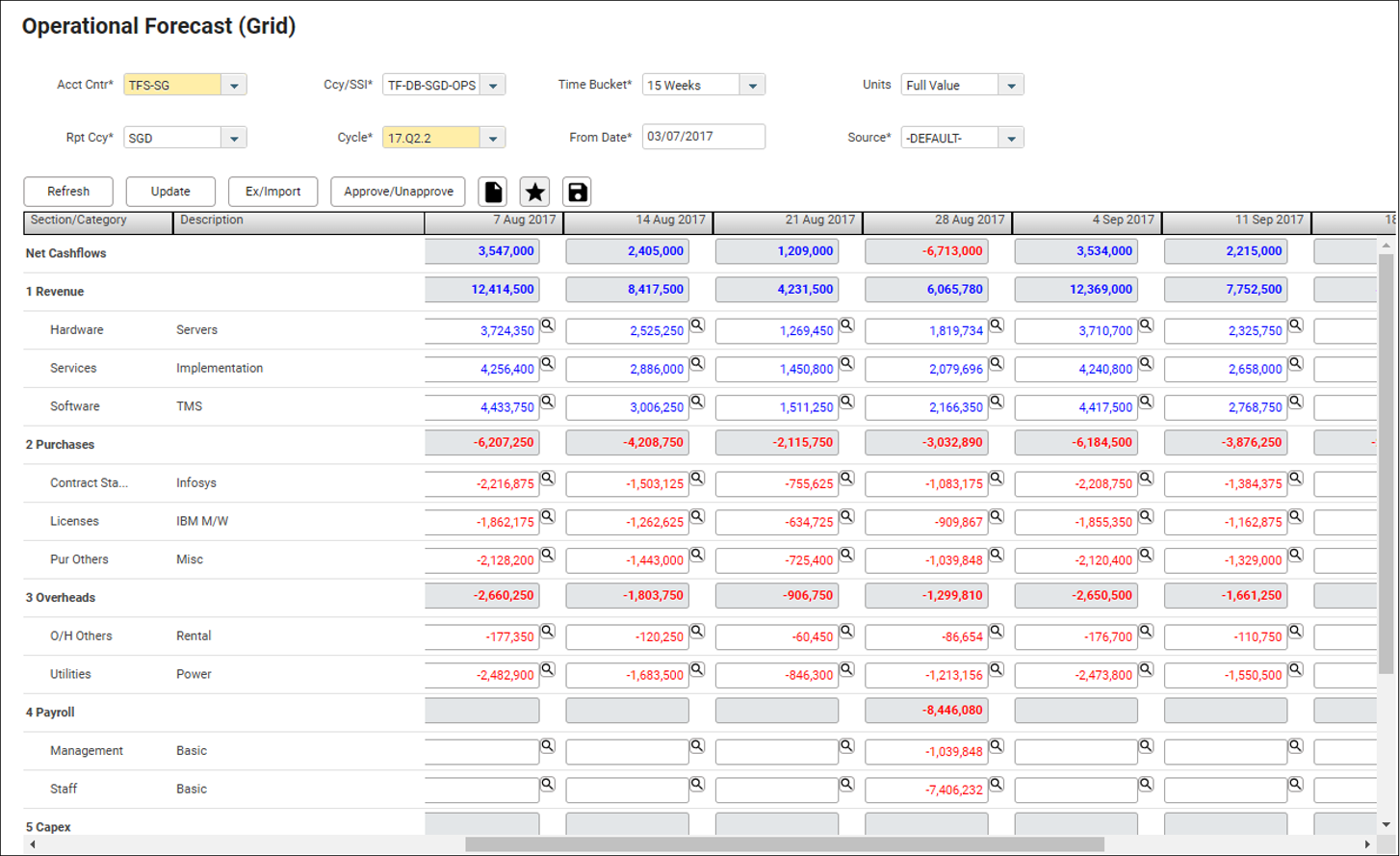Screen dimensions: 1400x856
Task: Select the 28 Aug 2017 column header
Action: point(937,221)
